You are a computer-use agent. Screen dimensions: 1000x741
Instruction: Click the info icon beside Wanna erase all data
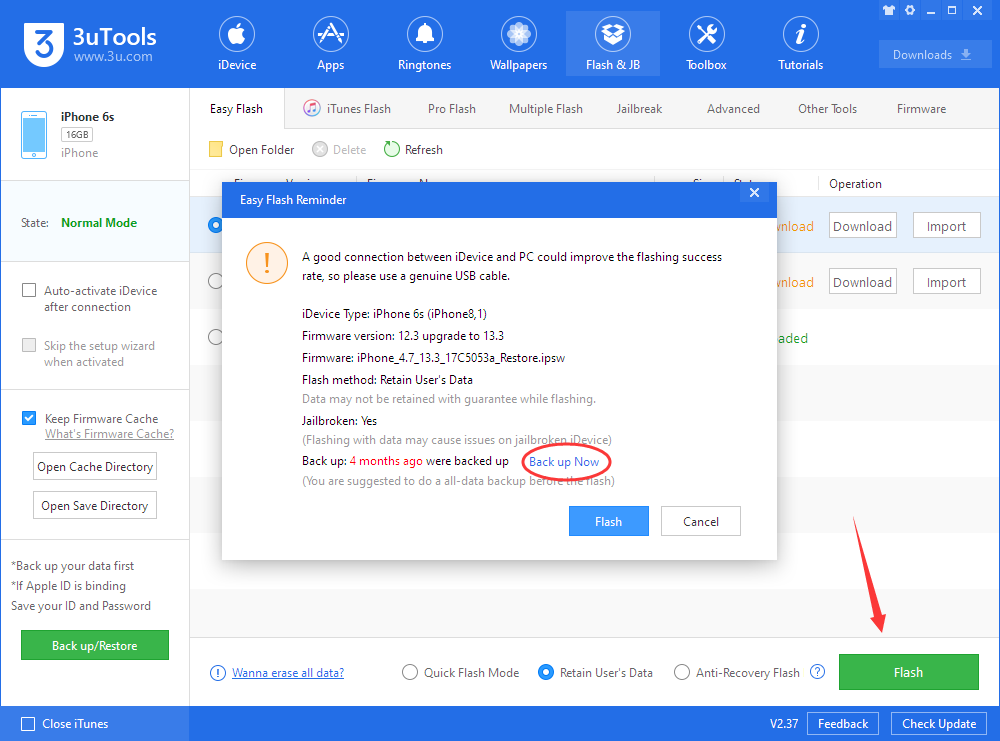(x=217, y=673)
